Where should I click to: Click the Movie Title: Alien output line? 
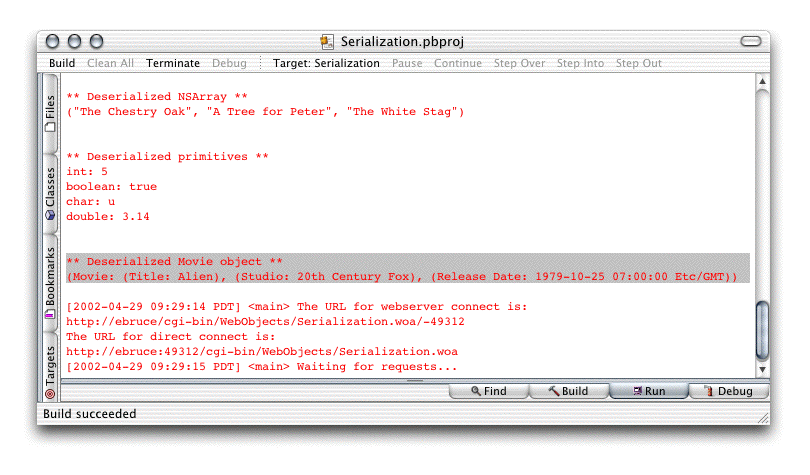[x=402, y=276]
